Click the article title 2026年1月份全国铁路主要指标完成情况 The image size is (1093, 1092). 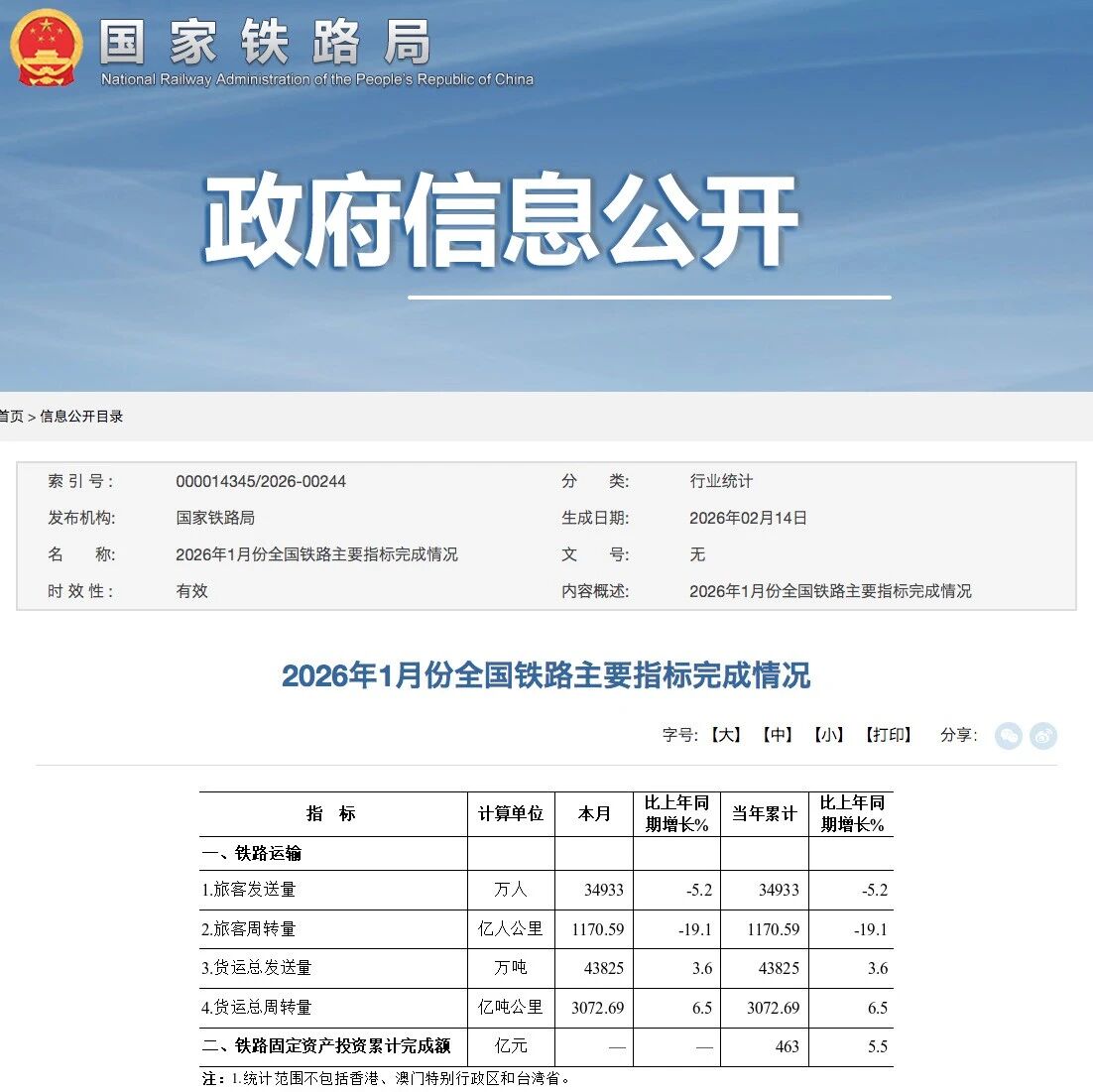click(x=546, y=675)
